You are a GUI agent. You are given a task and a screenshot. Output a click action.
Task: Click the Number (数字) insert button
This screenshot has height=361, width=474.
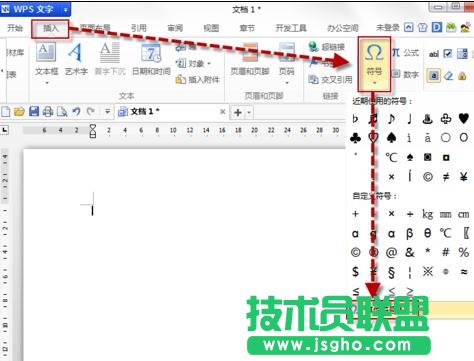405,74
